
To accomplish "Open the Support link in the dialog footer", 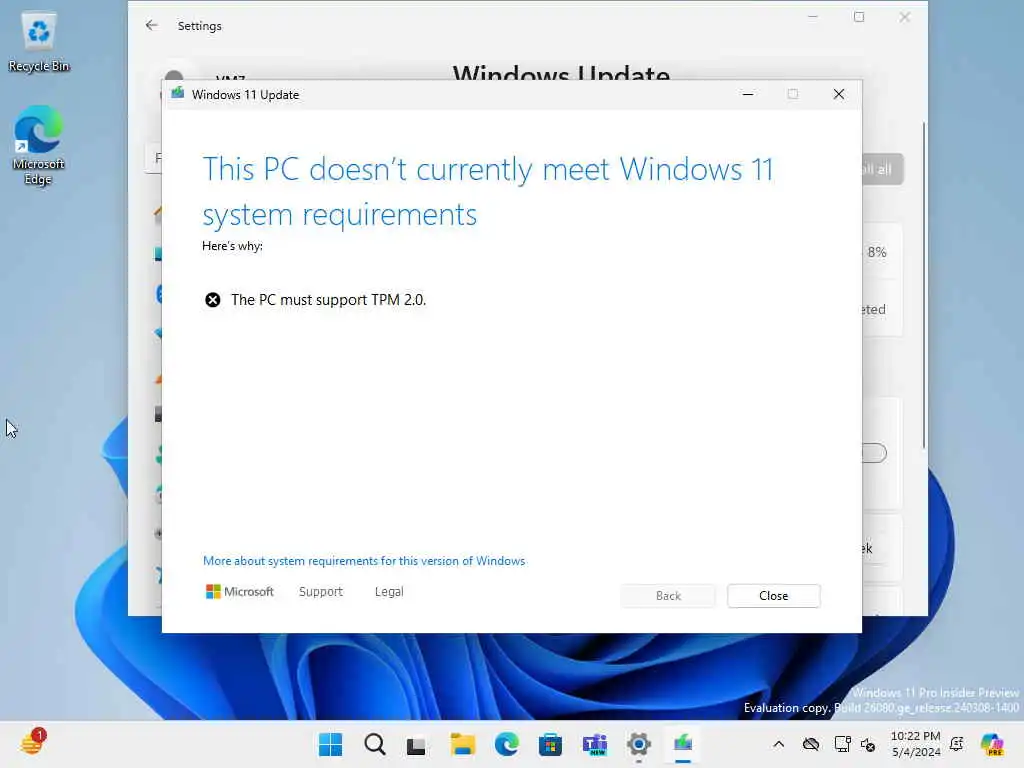I will pyautogui.click(x=321, y=591).
